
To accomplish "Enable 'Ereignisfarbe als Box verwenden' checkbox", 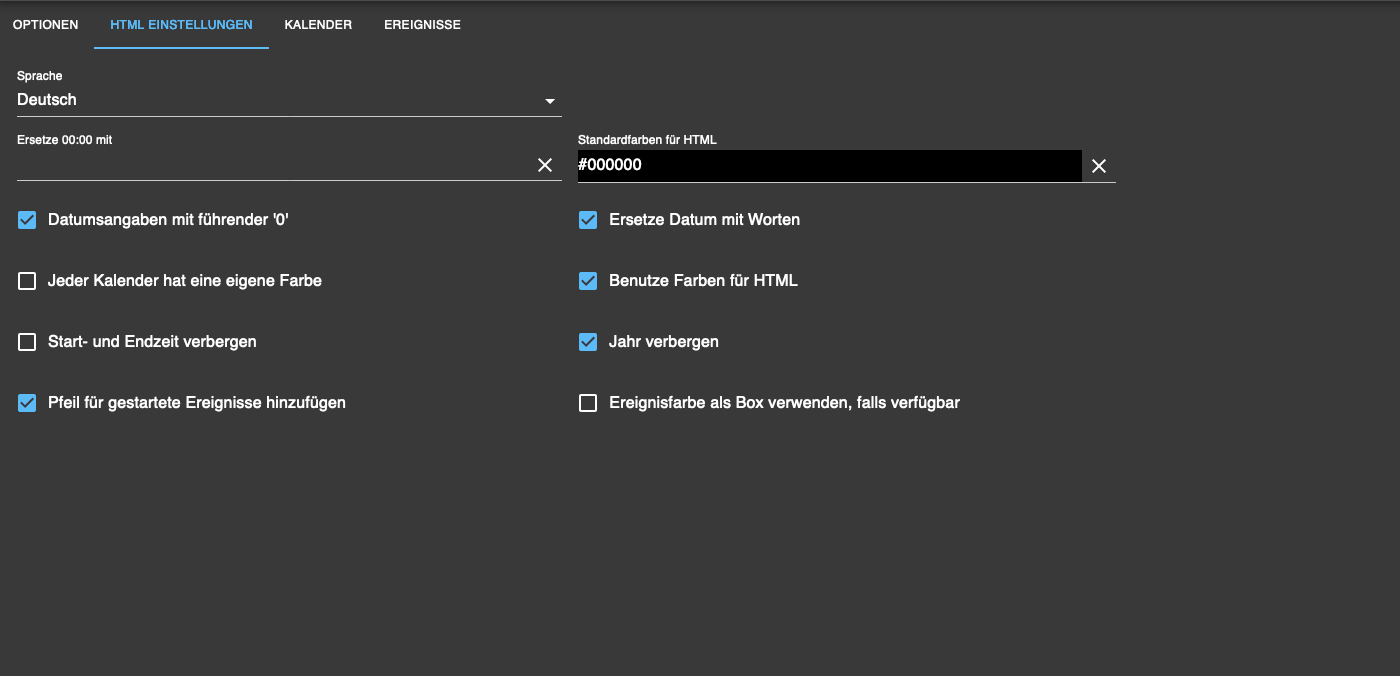I will pyautogui.click(x=588, y=403).
